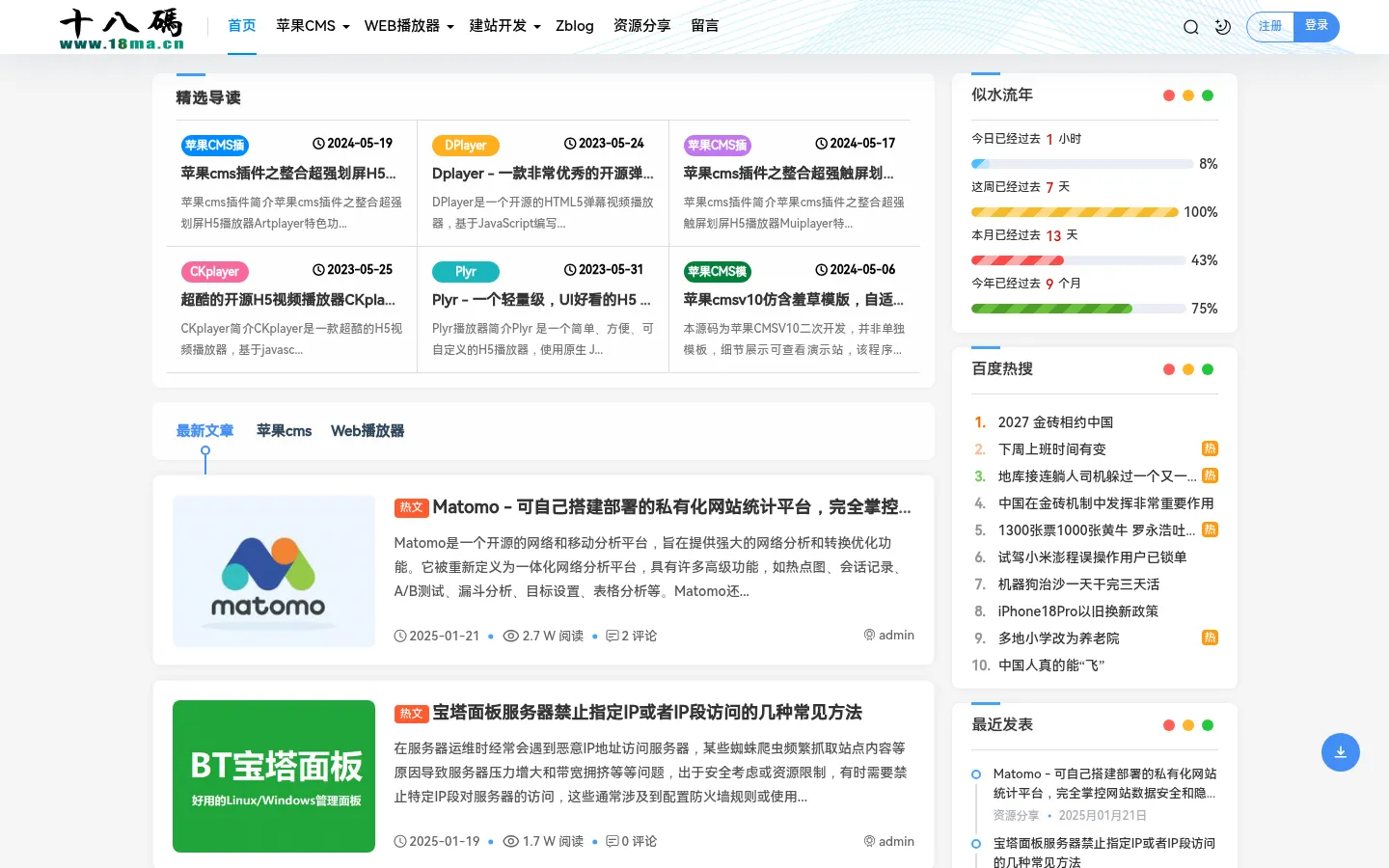The width and height of the screenshot is (1389, 868).
Task: Open the BT宝塔面板 green thumbnail
Action: pos(274,776)
